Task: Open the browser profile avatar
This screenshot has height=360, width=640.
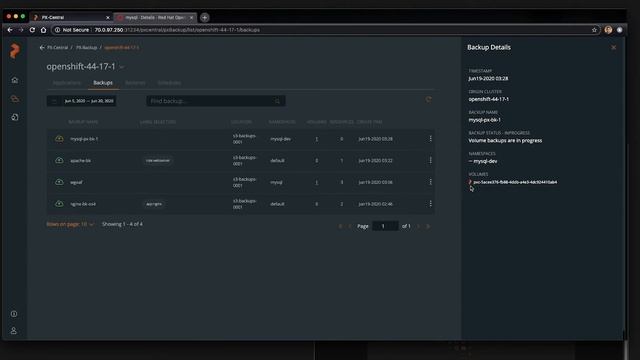Action: click(608, 30)
